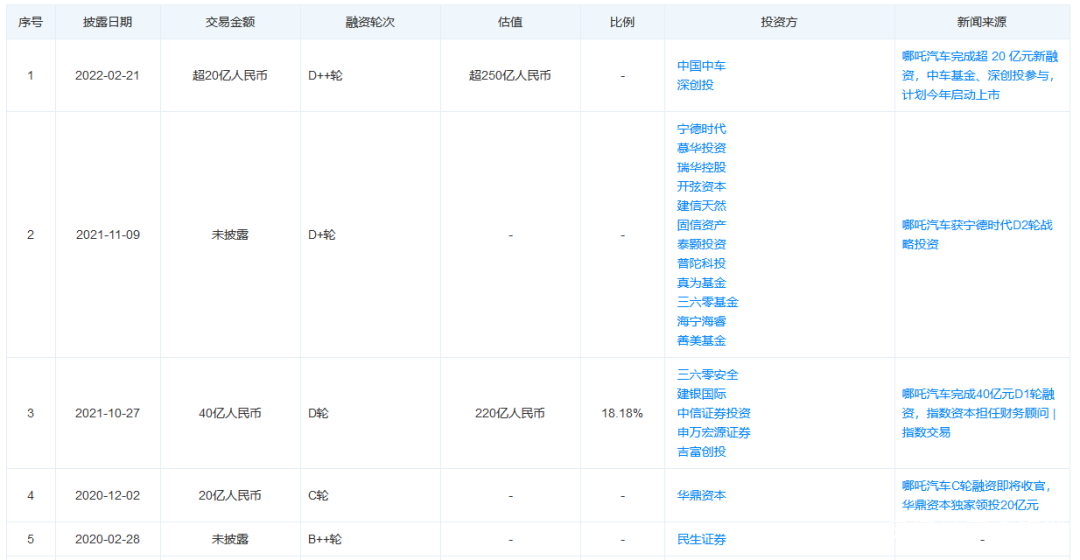Open news on 哪吒汽车完成超20亿元新融资
Image resolution: width=1080 pixels, height=560 pixels.
pos(980,76)
